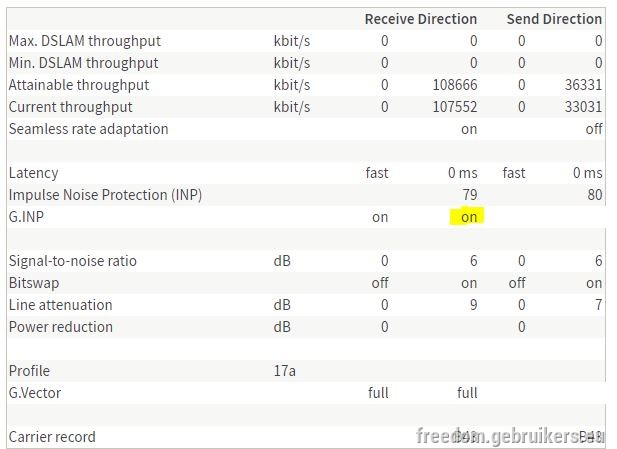
Task: Click the Signal-to-noise ratio label
Action: coord(72,261)
